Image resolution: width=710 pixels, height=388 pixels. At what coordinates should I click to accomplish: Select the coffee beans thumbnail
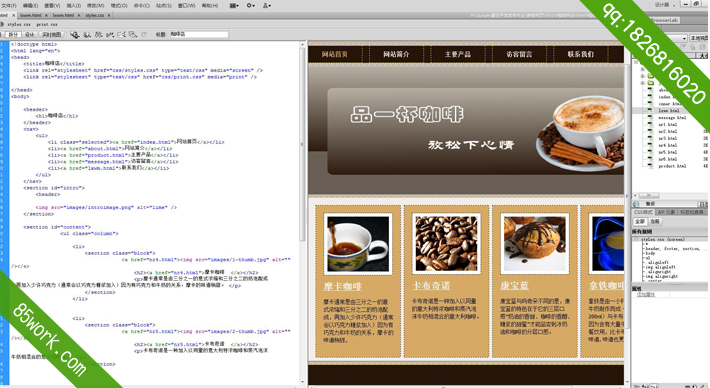pos(446,244)
